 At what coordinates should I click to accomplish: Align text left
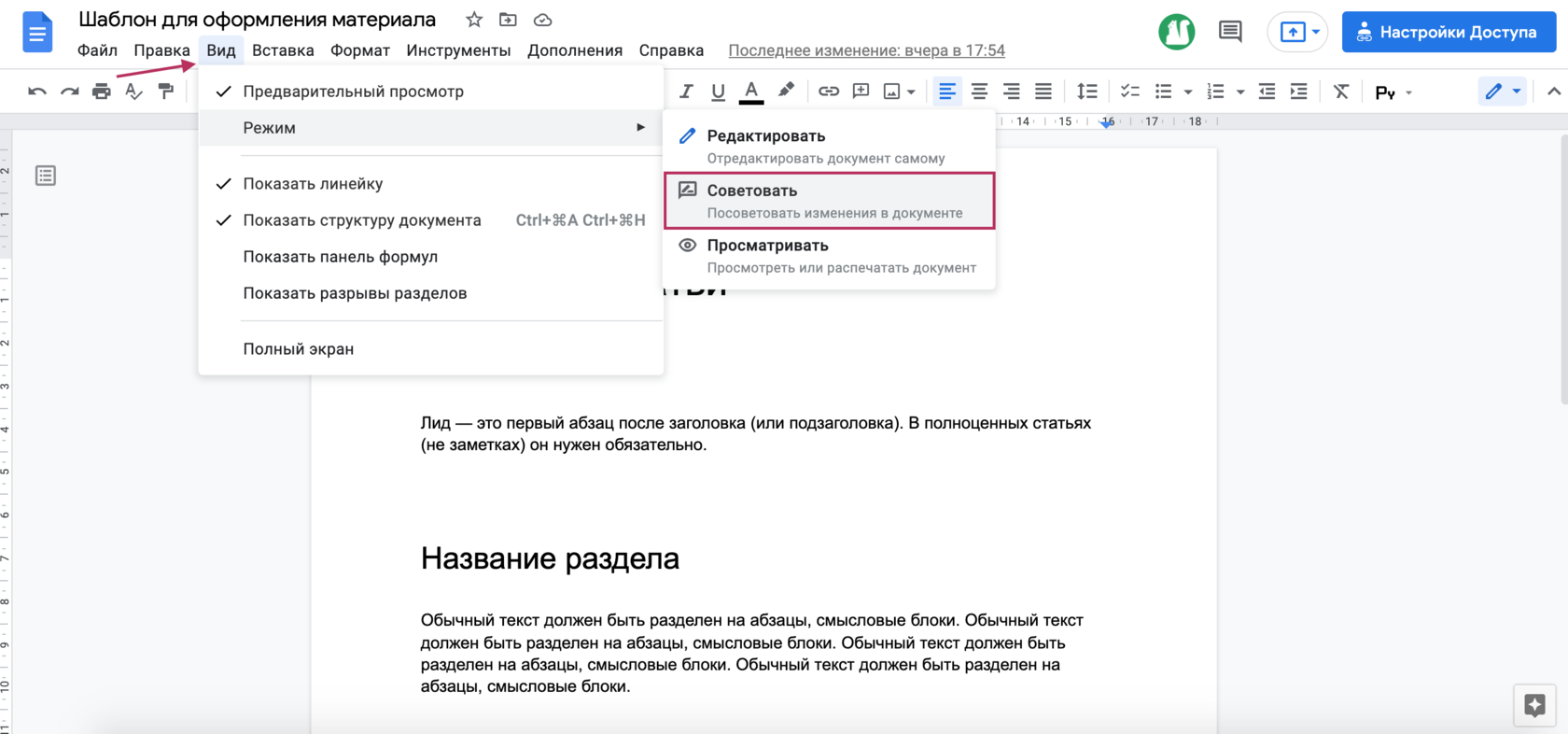pos(947,92)
